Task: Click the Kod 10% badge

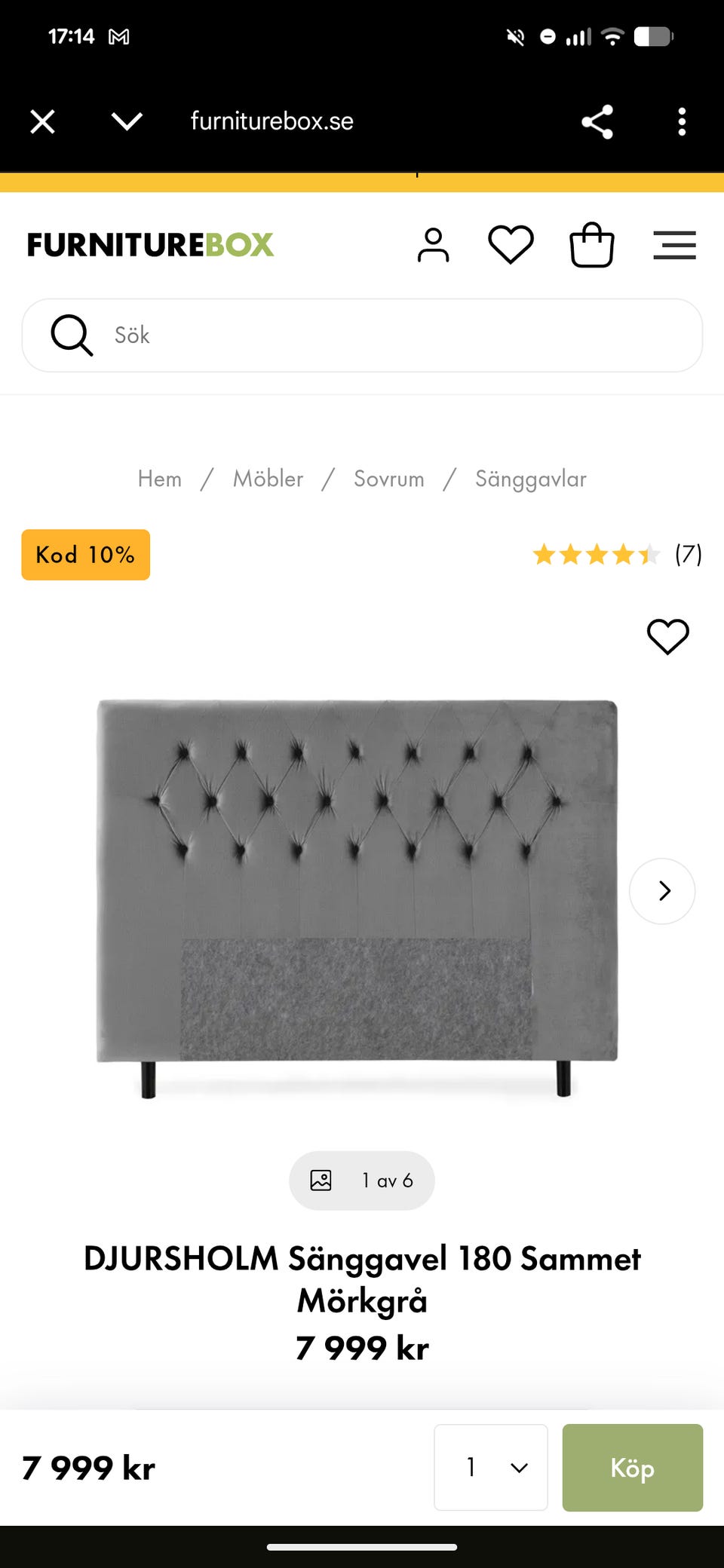Action: point(85,555)
